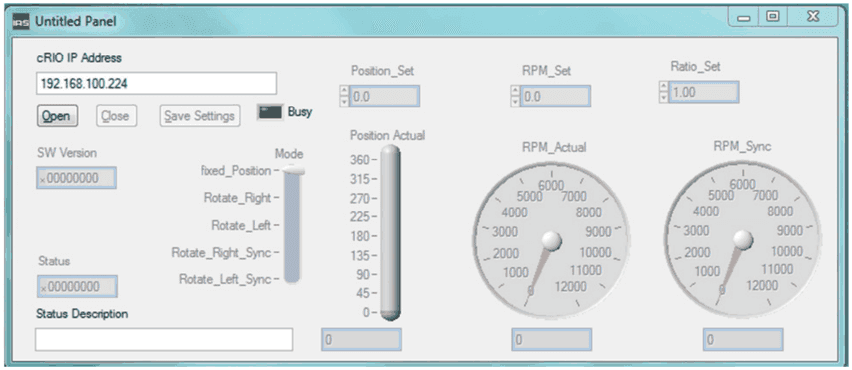Raise Ratio_Set with up arrow
The image size is (852, 370).
[663, 87]
